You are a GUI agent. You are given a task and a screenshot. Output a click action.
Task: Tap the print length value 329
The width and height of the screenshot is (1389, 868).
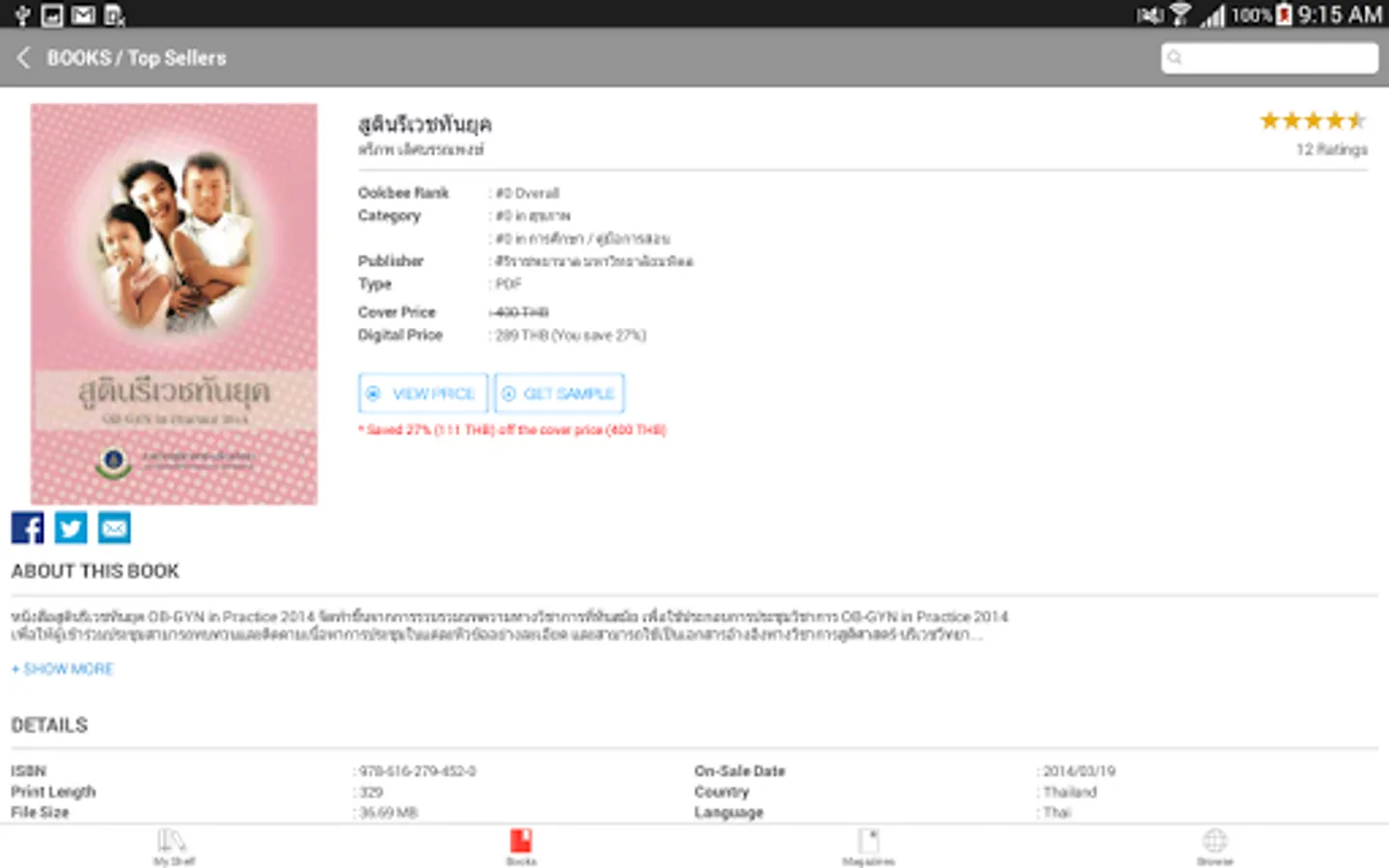click(x=371, y=792)
